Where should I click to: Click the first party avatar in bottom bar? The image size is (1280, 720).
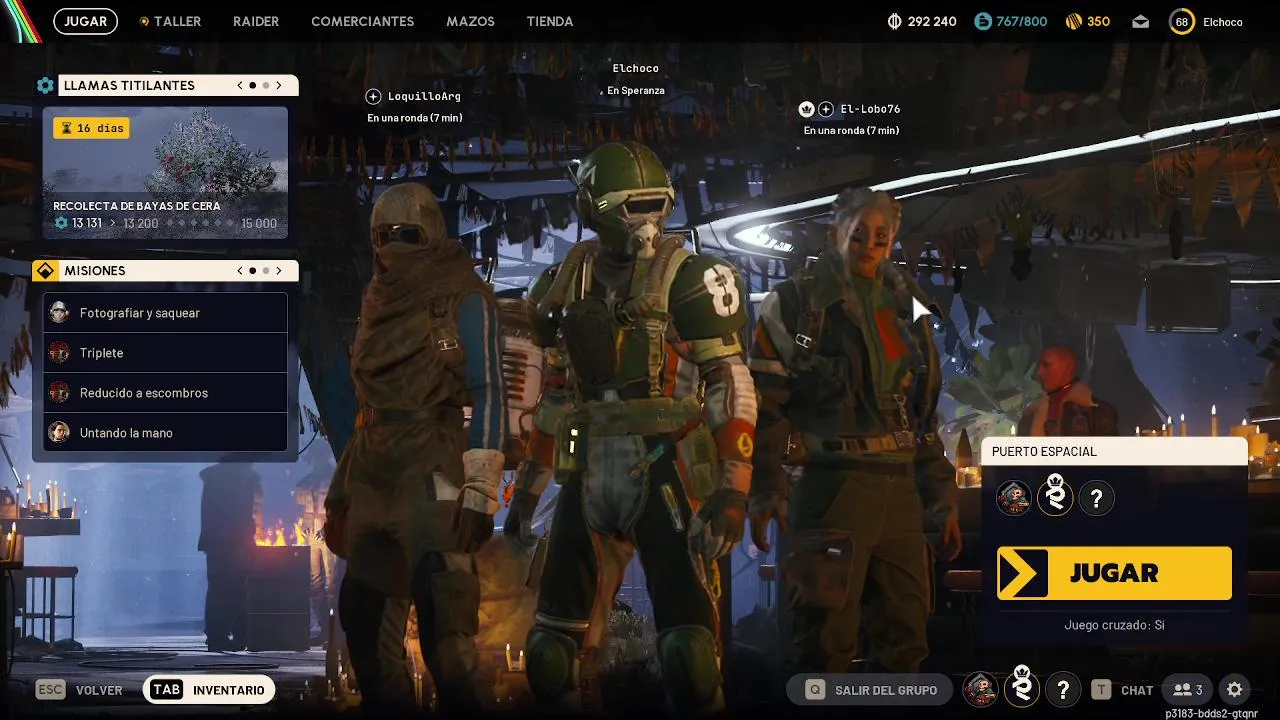click(x=980, y=689)
